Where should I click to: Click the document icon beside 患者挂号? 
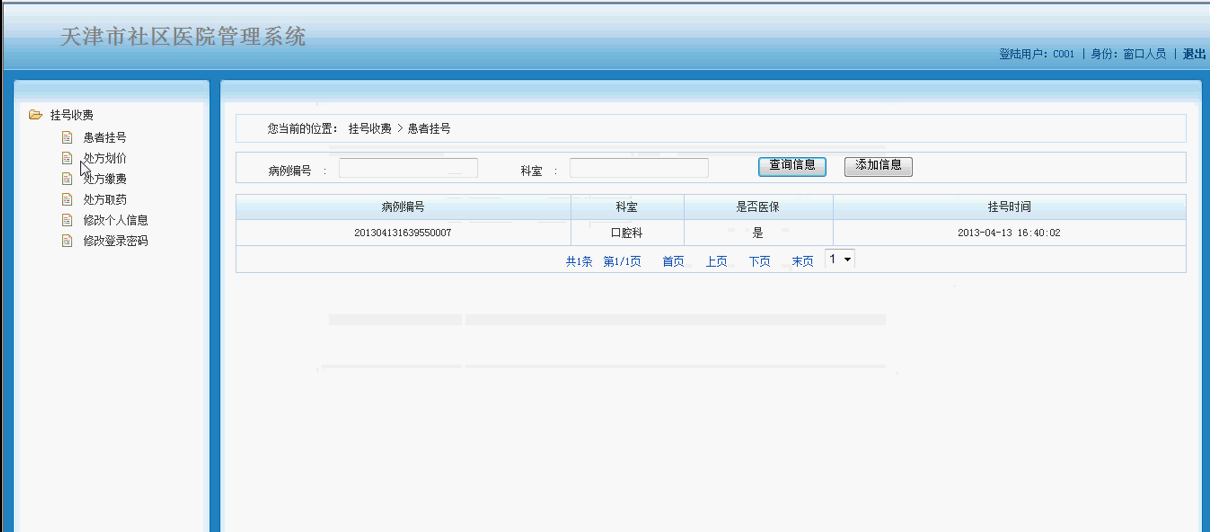[x=67, y=138]
